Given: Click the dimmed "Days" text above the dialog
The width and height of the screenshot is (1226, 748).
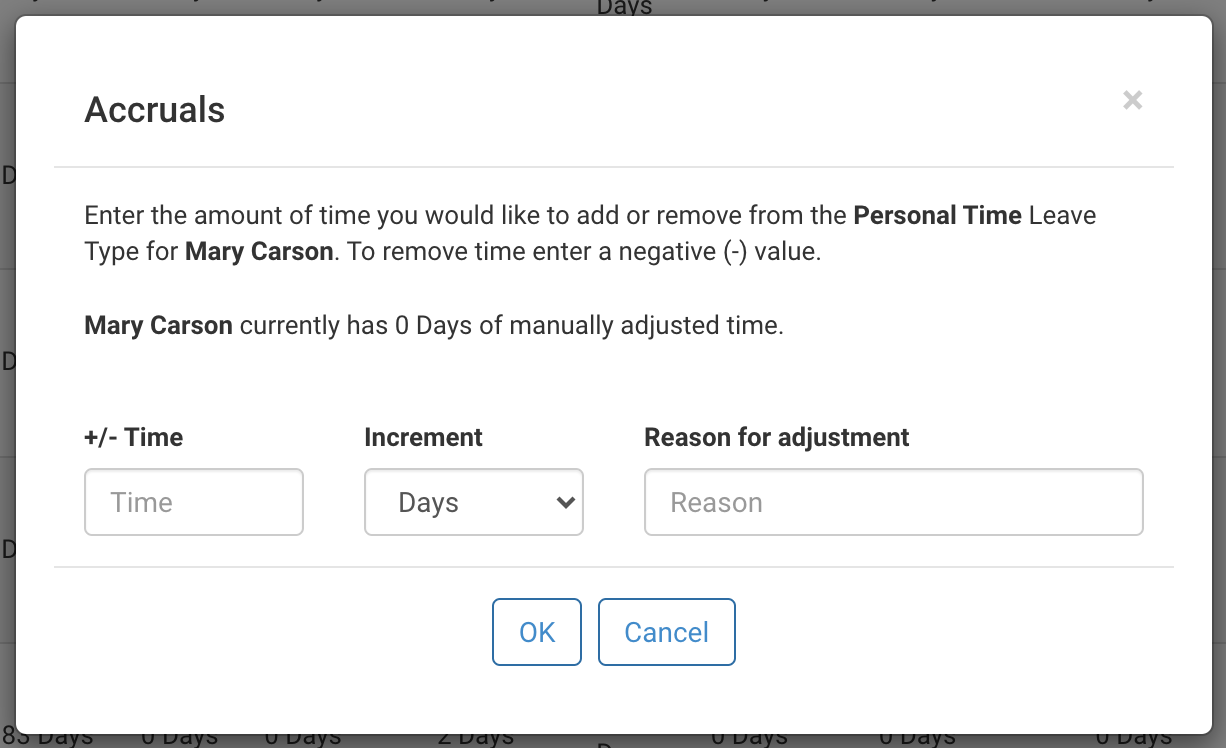Looking at the screenshot, I should (624, 8).
